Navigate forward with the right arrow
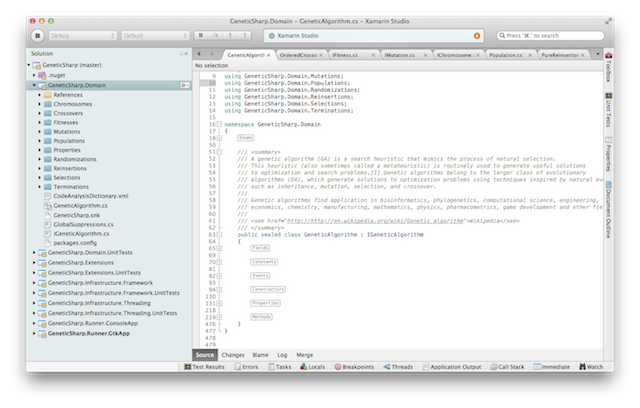The image size is (640, 408). [211, 54]
